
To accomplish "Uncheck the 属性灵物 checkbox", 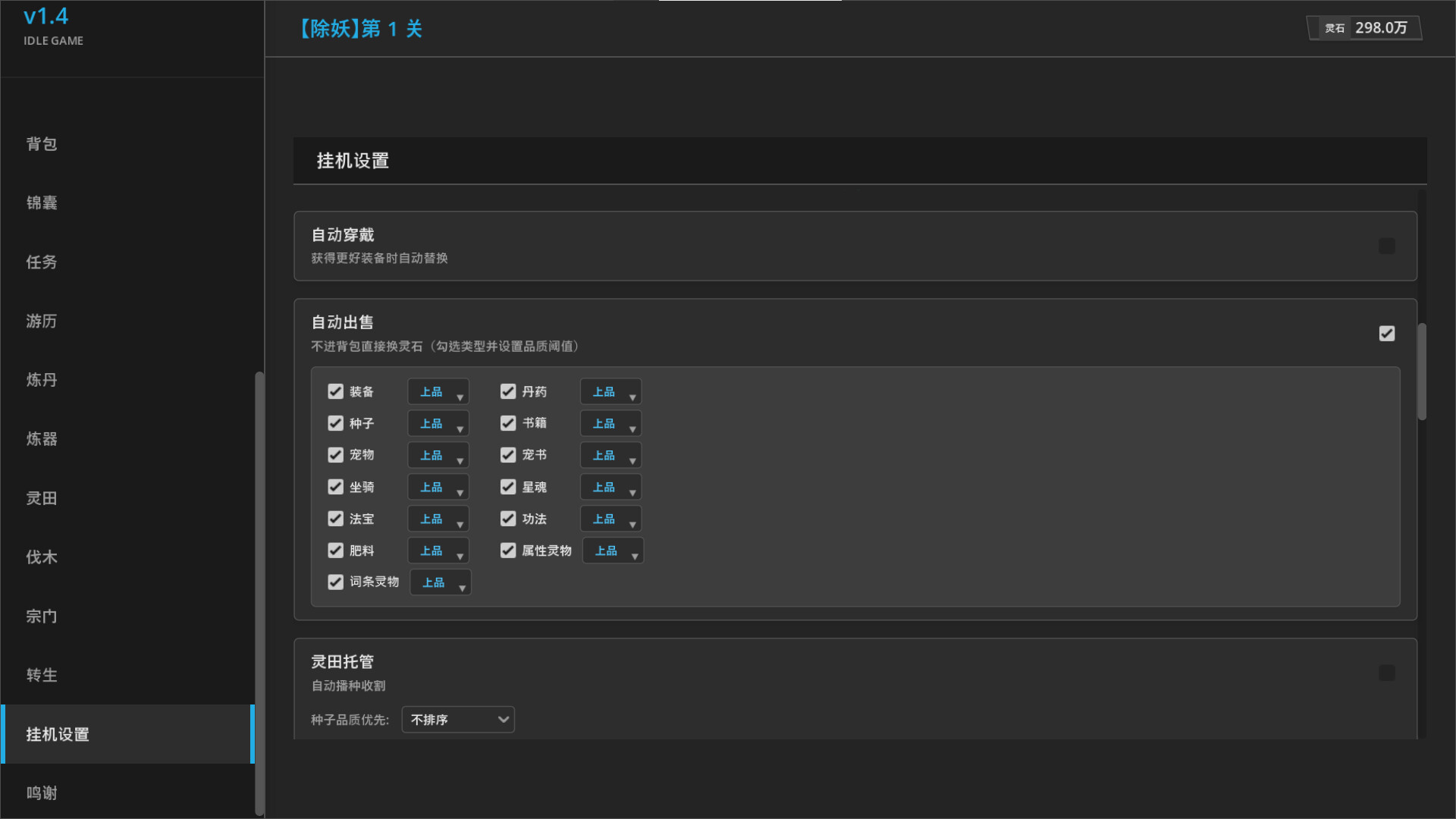I will (508, 551).
